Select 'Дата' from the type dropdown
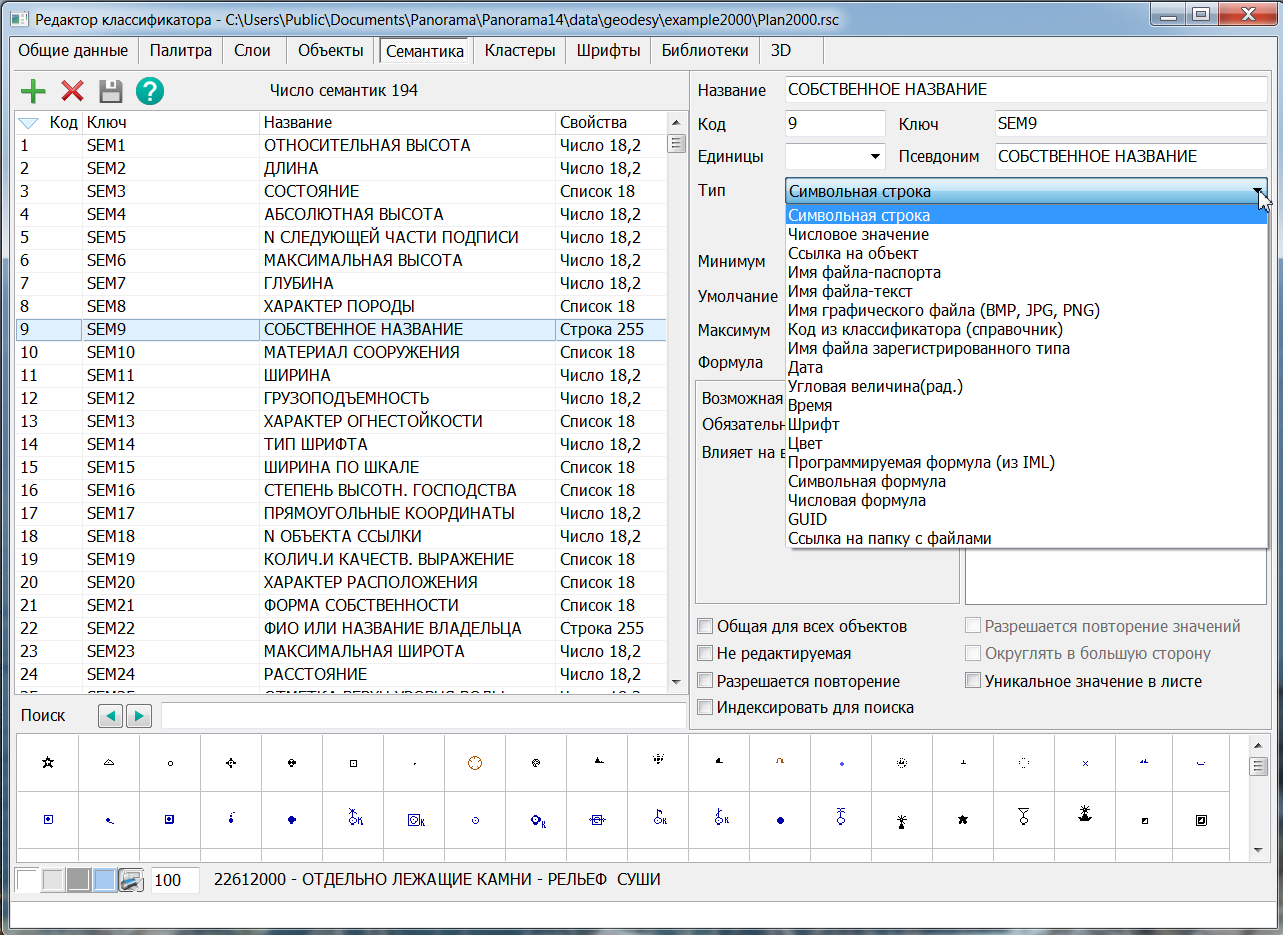1283x935 pixels. 805,368
